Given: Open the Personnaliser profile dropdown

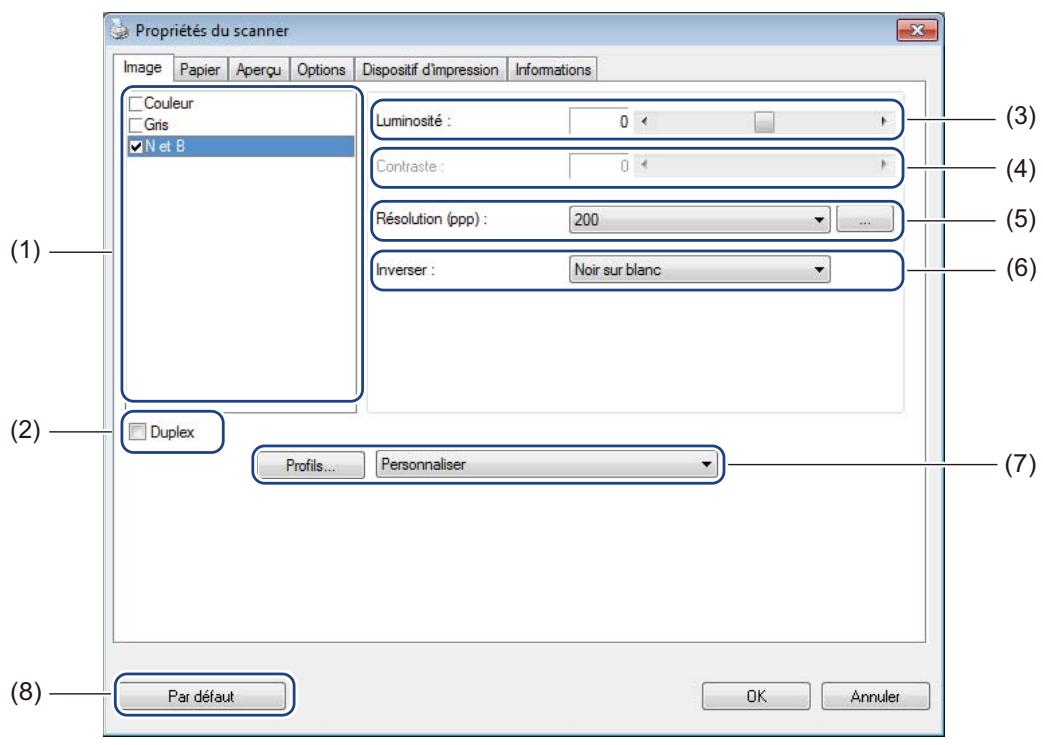Looking at the screenshot, I should (x=546, y=464).
